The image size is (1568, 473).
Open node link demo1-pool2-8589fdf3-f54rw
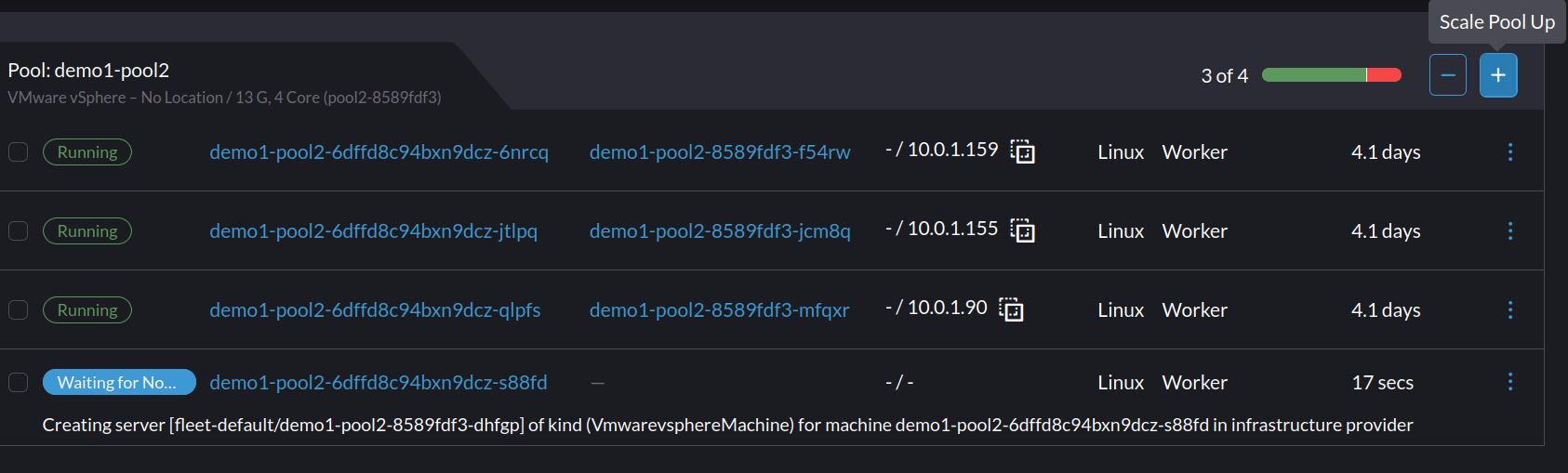pos(720,152)
